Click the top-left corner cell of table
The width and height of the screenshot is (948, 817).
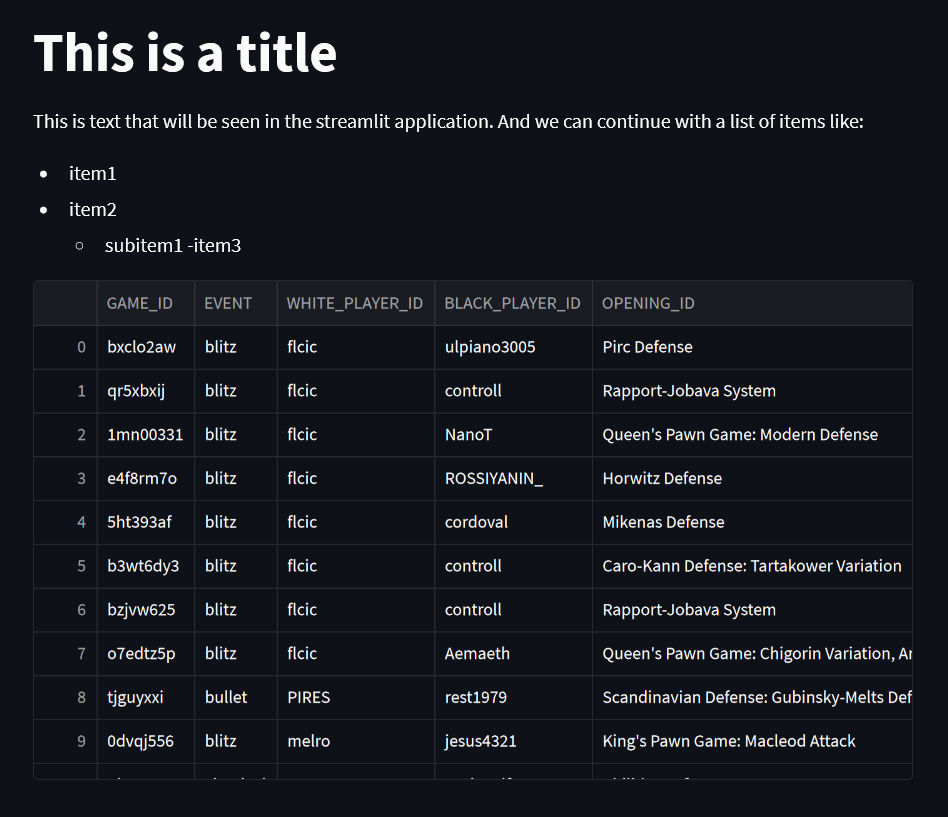tap(65, 303)
